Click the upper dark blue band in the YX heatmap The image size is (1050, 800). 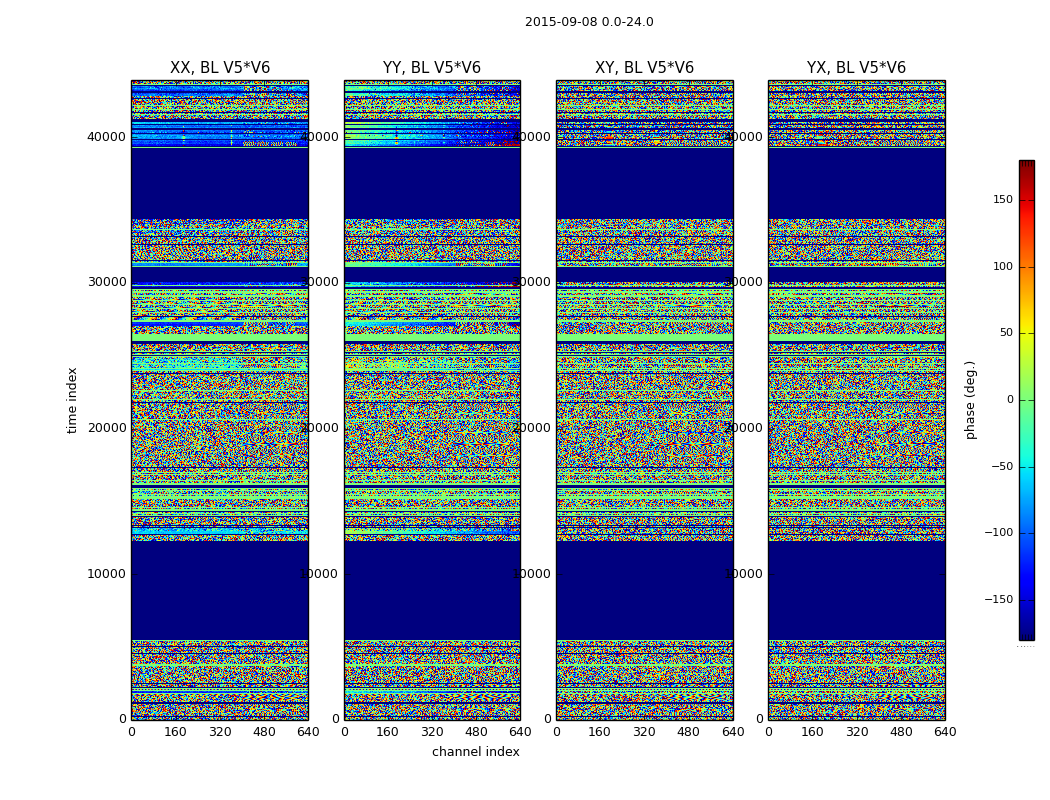pyautogui.click(x=856, y=182)
